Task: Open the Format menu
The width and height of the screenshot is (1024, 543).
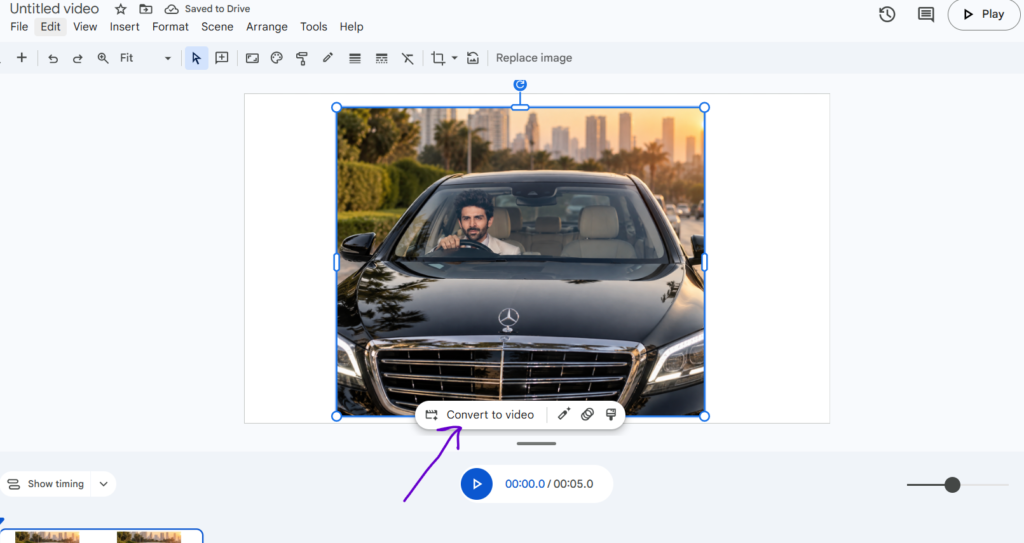Action: [x=170, y=27]
